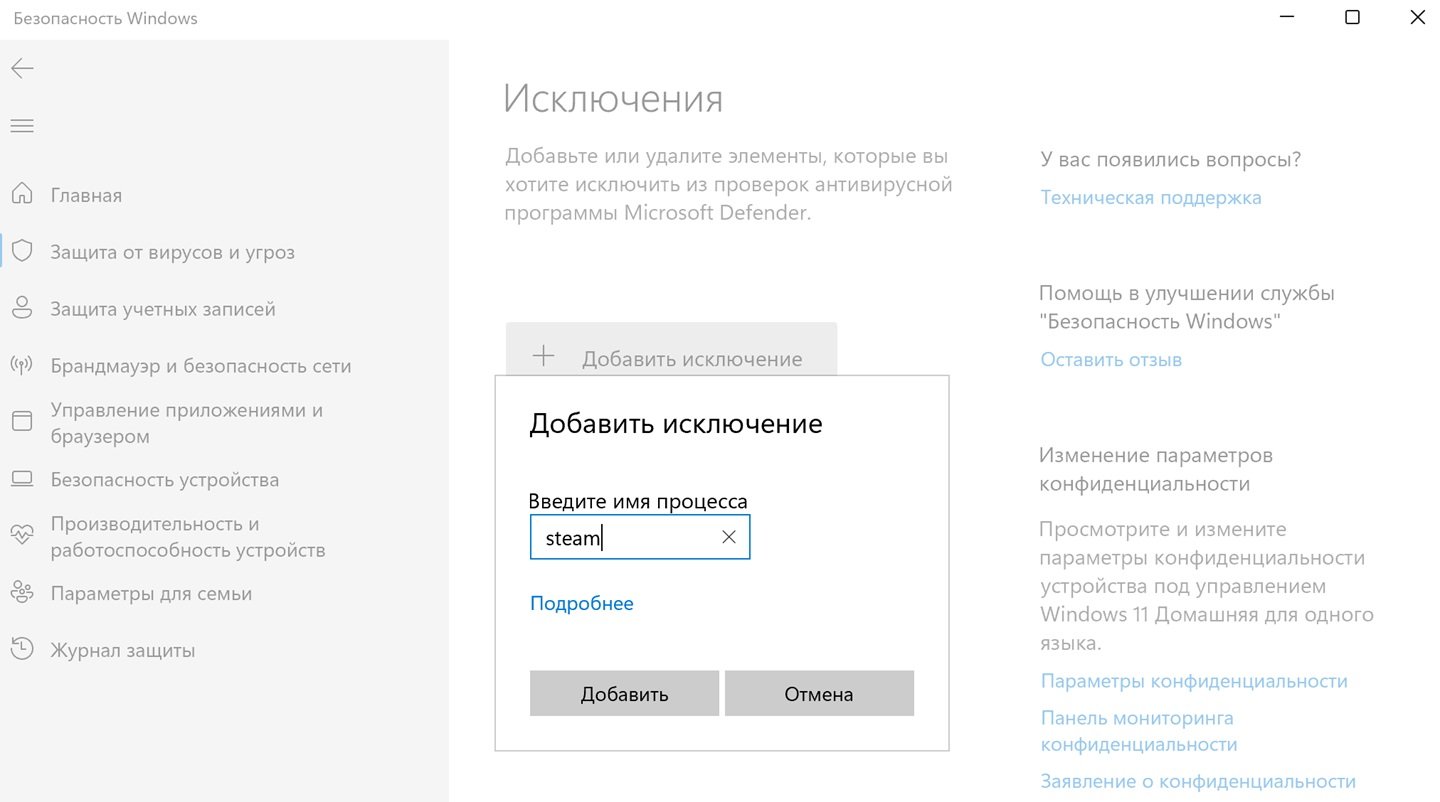
Task: Click the family icon for family options
Action: point(22,593)
